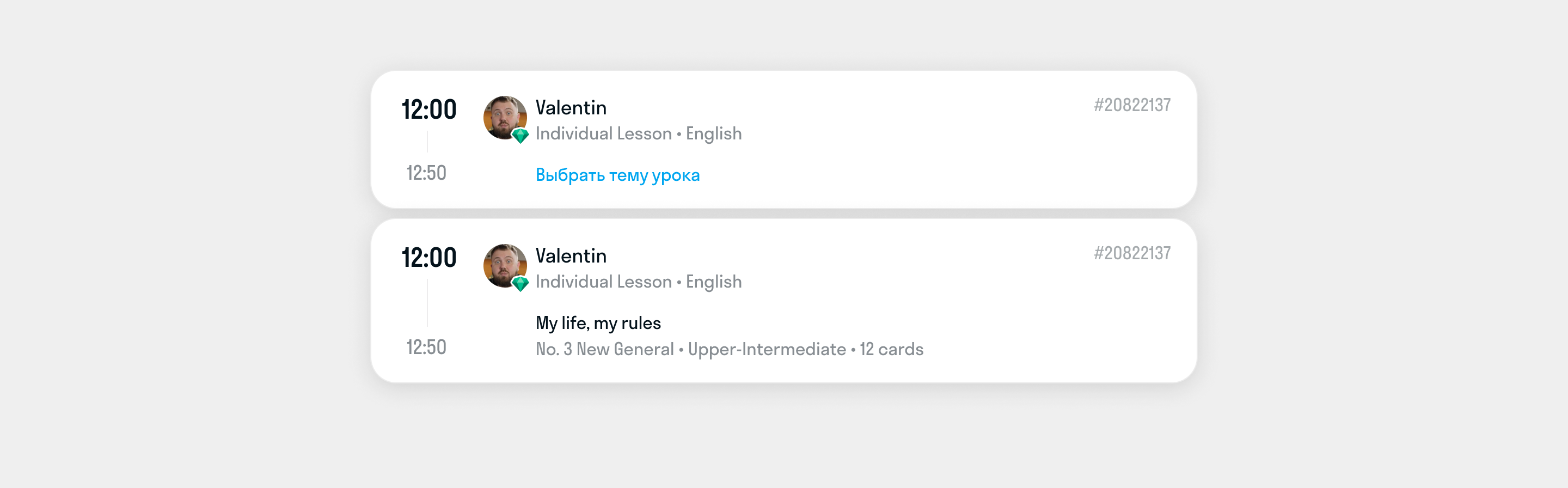Image resolution: width=1568 pixels, height=488 pixels.
Task: Click the 12:50 end time on the second card
Action: click(x=426, y=347)
